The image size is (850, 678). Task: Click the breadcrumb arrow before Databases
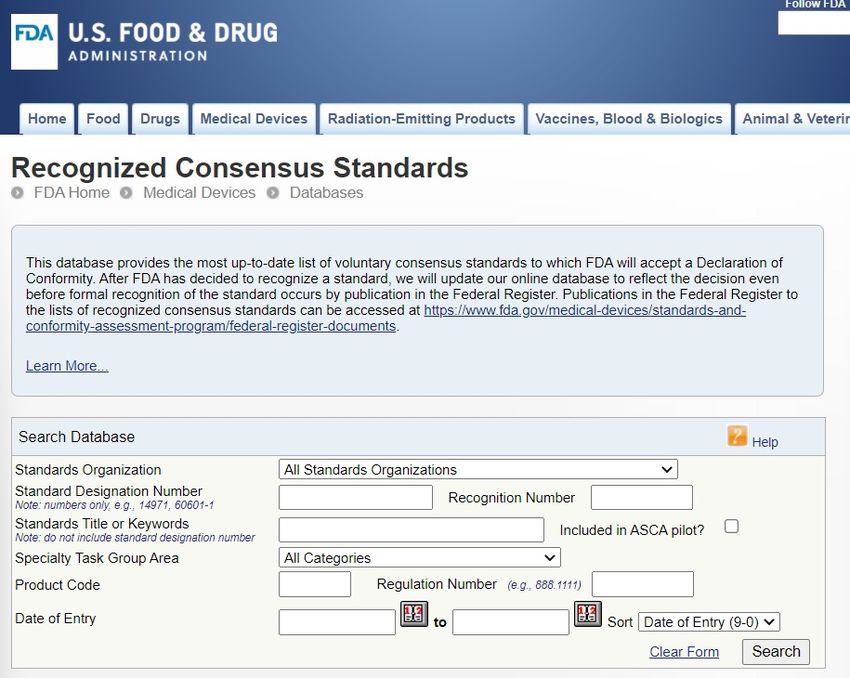click(x=273, y=193)
